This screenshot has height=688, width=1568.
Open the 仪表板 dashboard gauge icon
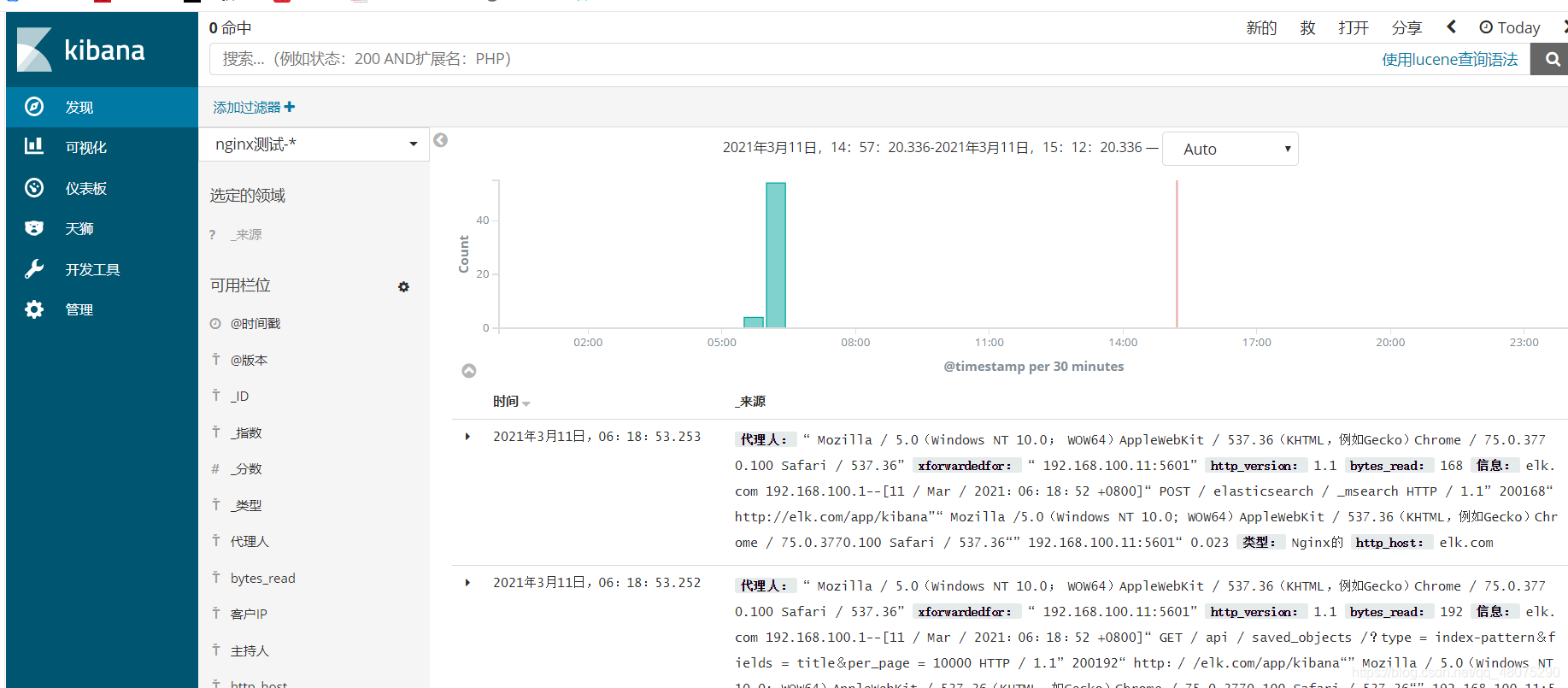tap(34, 188)
